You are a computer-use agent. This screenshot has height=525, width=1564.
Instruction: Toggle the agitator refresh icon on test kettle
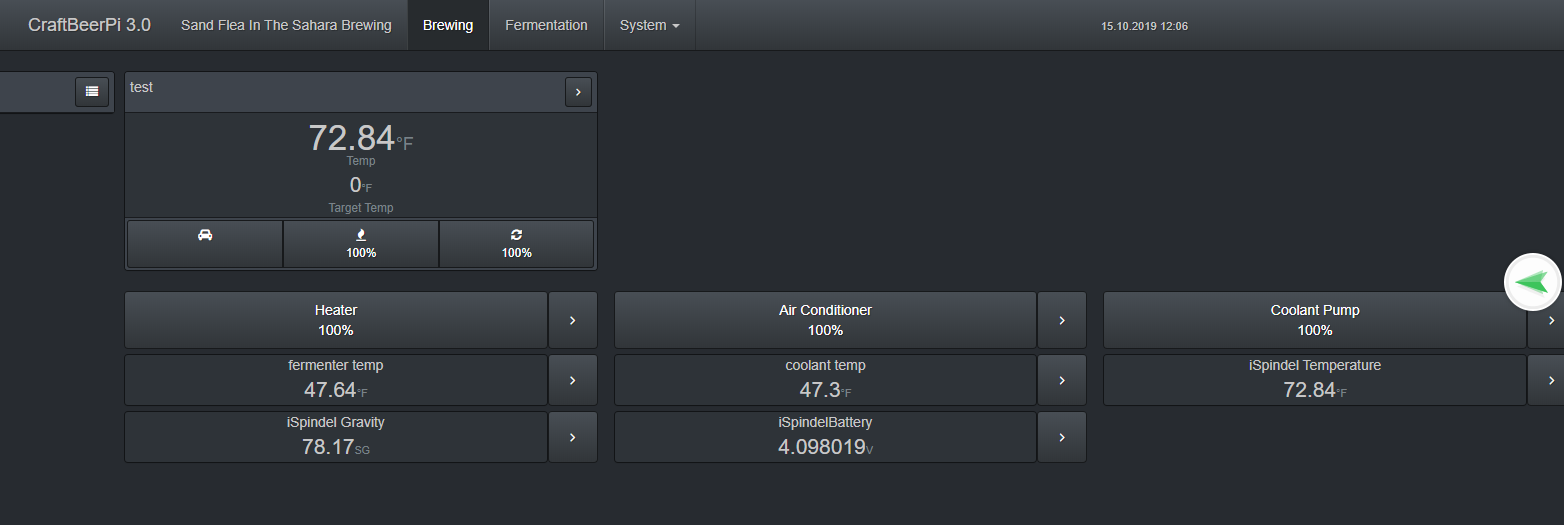click(517, 243)
